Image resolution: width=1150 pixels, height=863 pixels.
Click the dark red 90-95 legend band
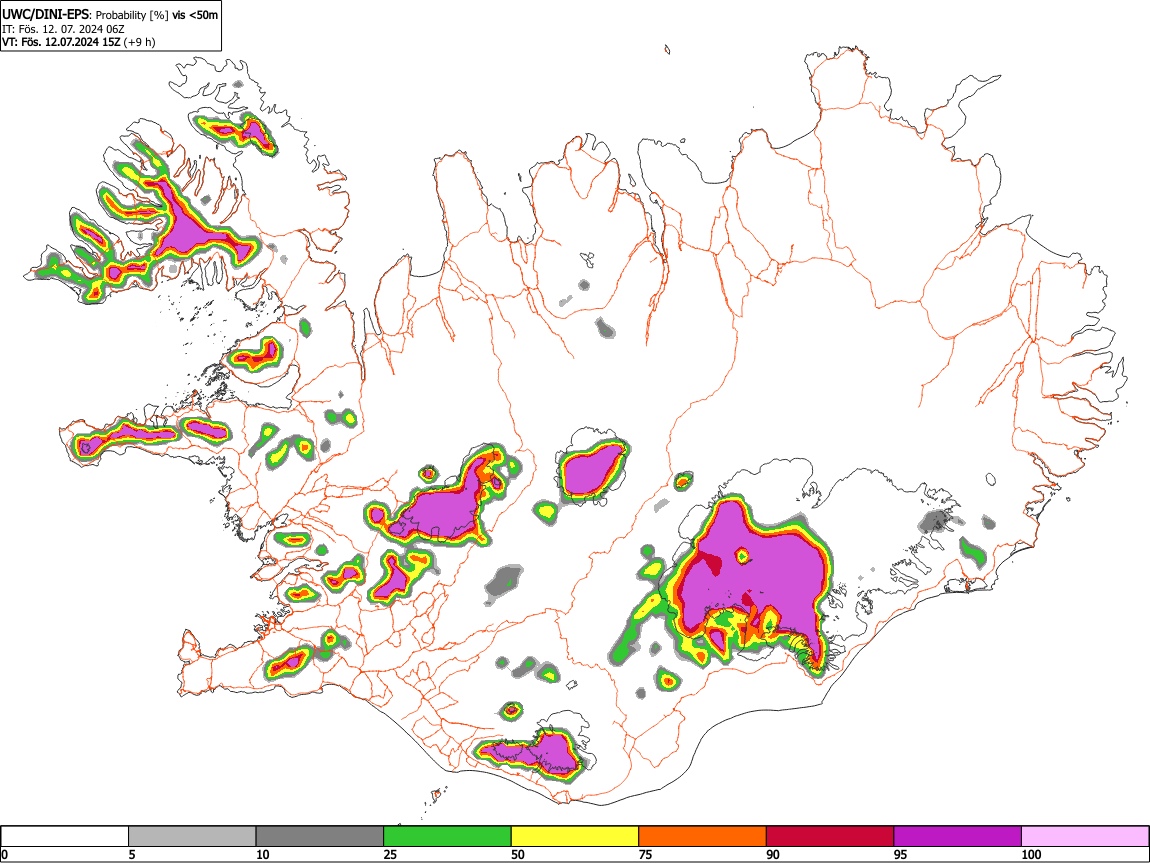point(830,837)
